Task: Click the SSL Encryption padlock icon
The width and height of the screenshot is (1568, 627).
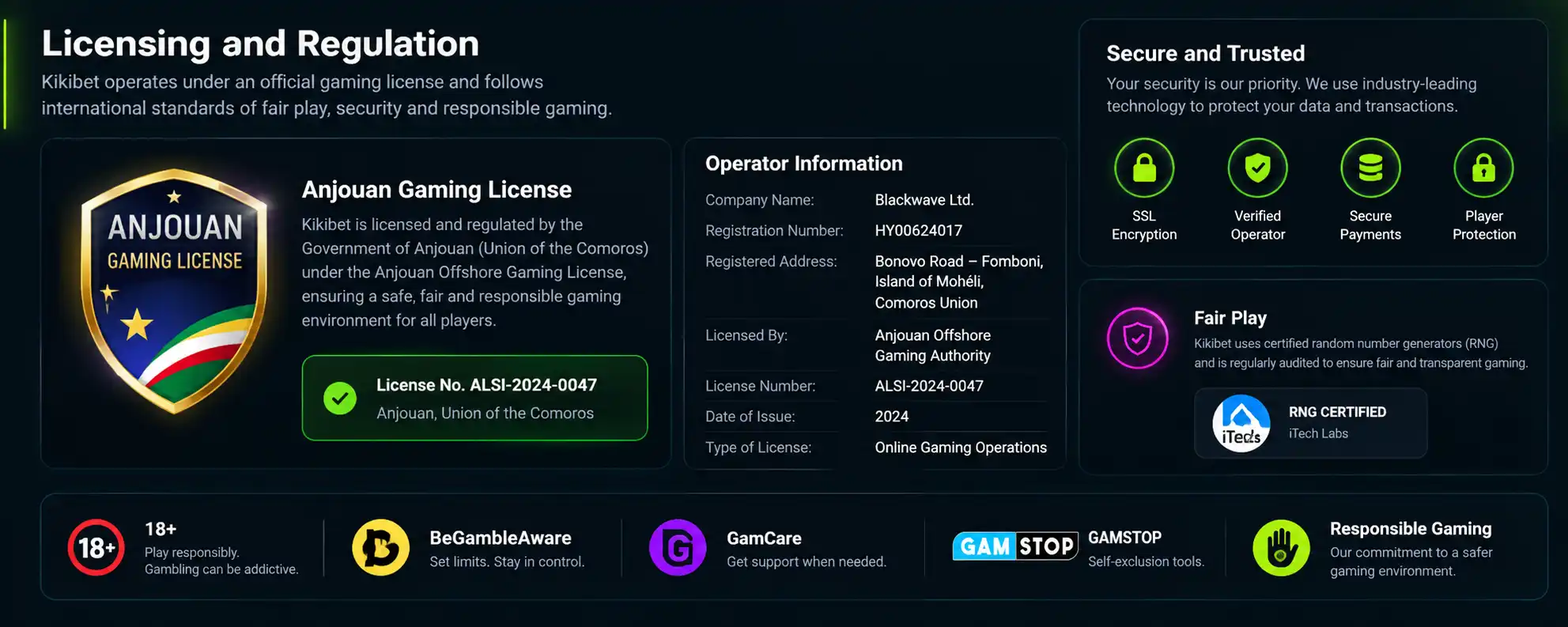Action: 1144,168
